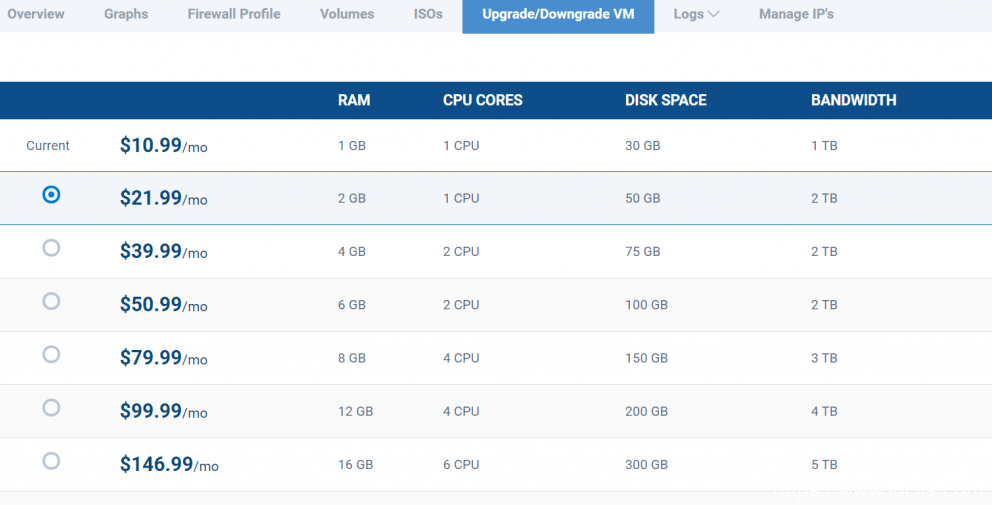Click the 16 GB RAM cell
The width and height of the screenshot is (992, 505).
pyautogui.click(x=355, y=464)
